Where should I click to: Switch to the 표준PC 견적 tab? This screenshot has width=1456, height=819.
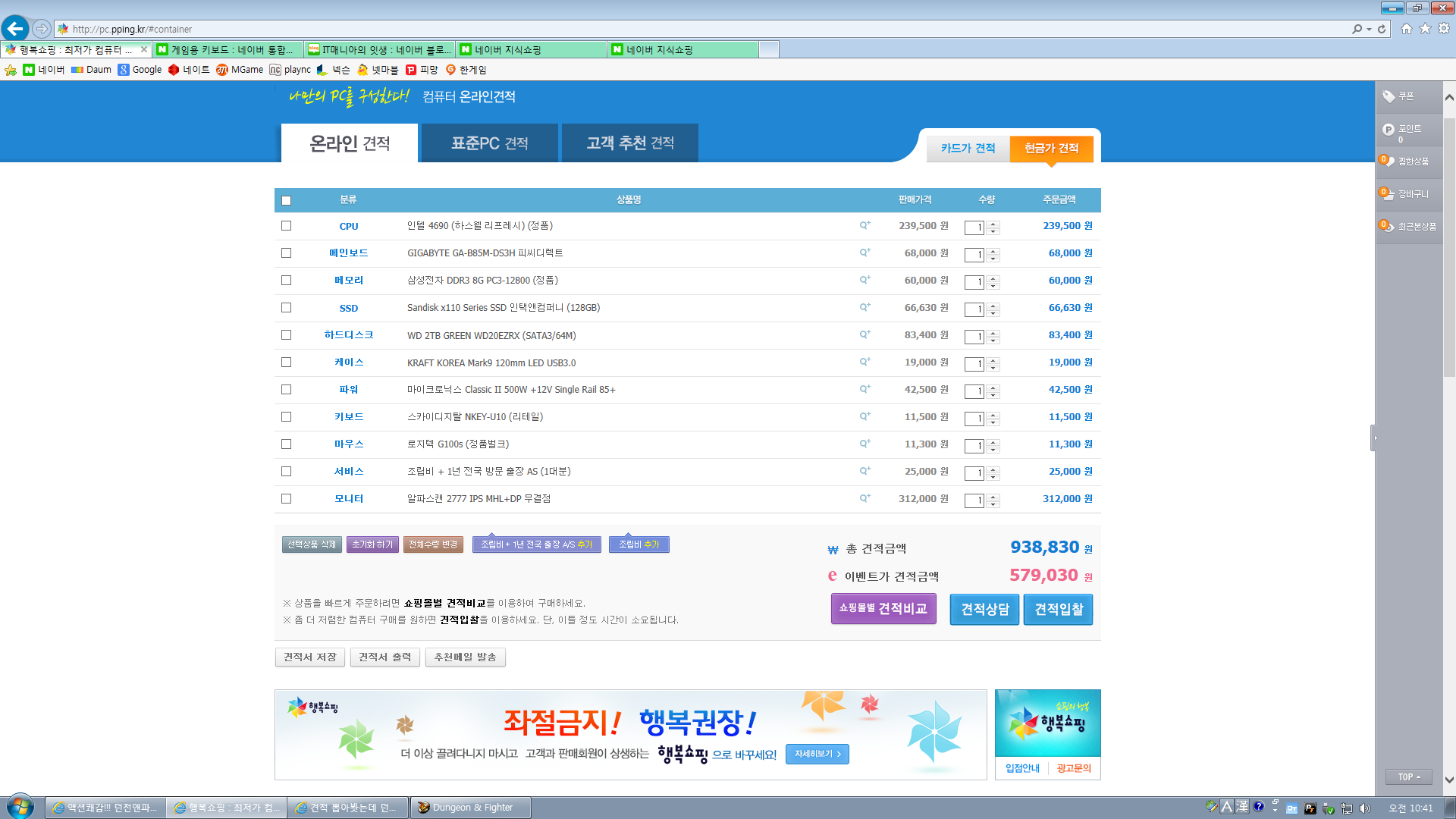(490, 143)
